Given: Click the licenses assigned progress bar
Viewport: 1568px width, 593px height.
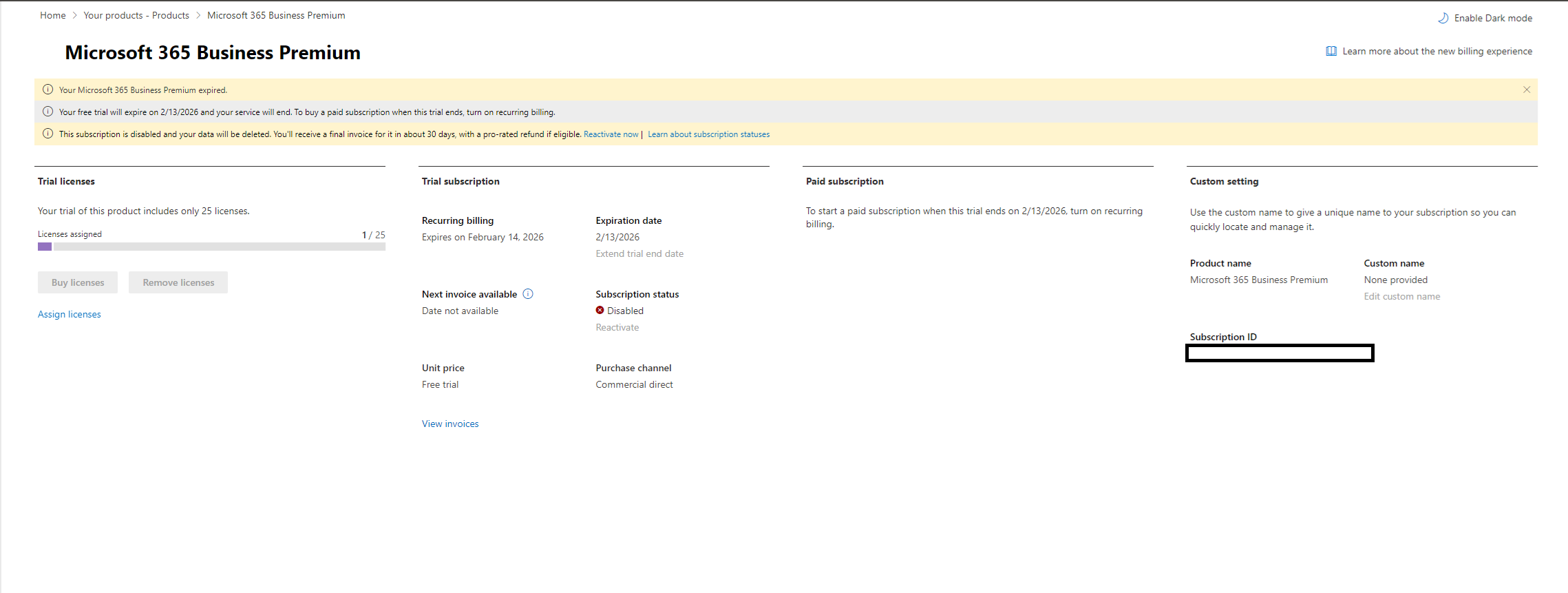Looking at the screenshot, I should (211, 247).
